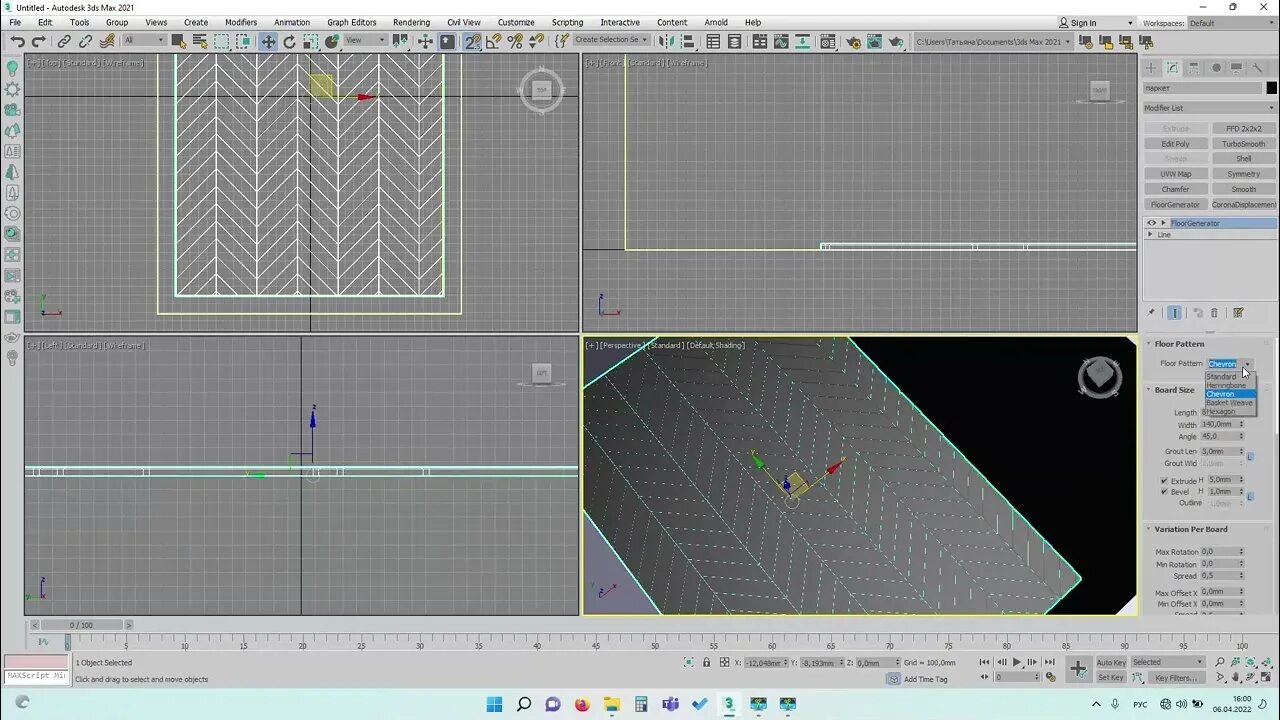Screen dimensions: 1280x720
Task: Click the Redo arrow in the main toolbar
Action: pos(38,41)
